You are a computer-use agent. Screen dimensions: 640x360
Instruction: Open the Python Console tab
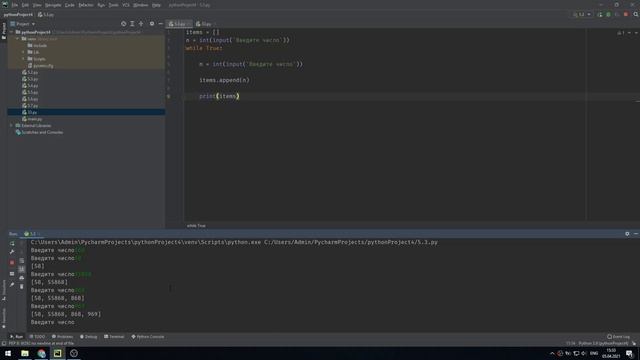(x=148, y=337)
